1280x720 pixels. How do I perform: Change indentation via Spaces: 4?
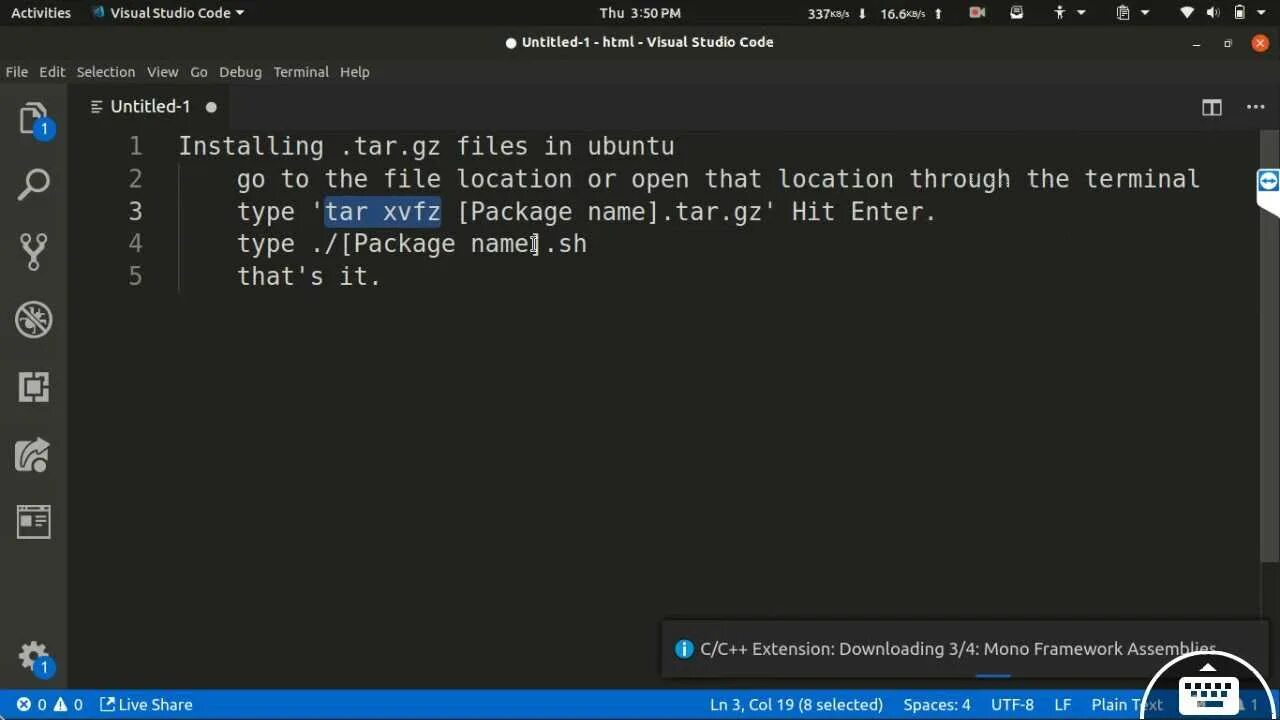tap(937, 705)
